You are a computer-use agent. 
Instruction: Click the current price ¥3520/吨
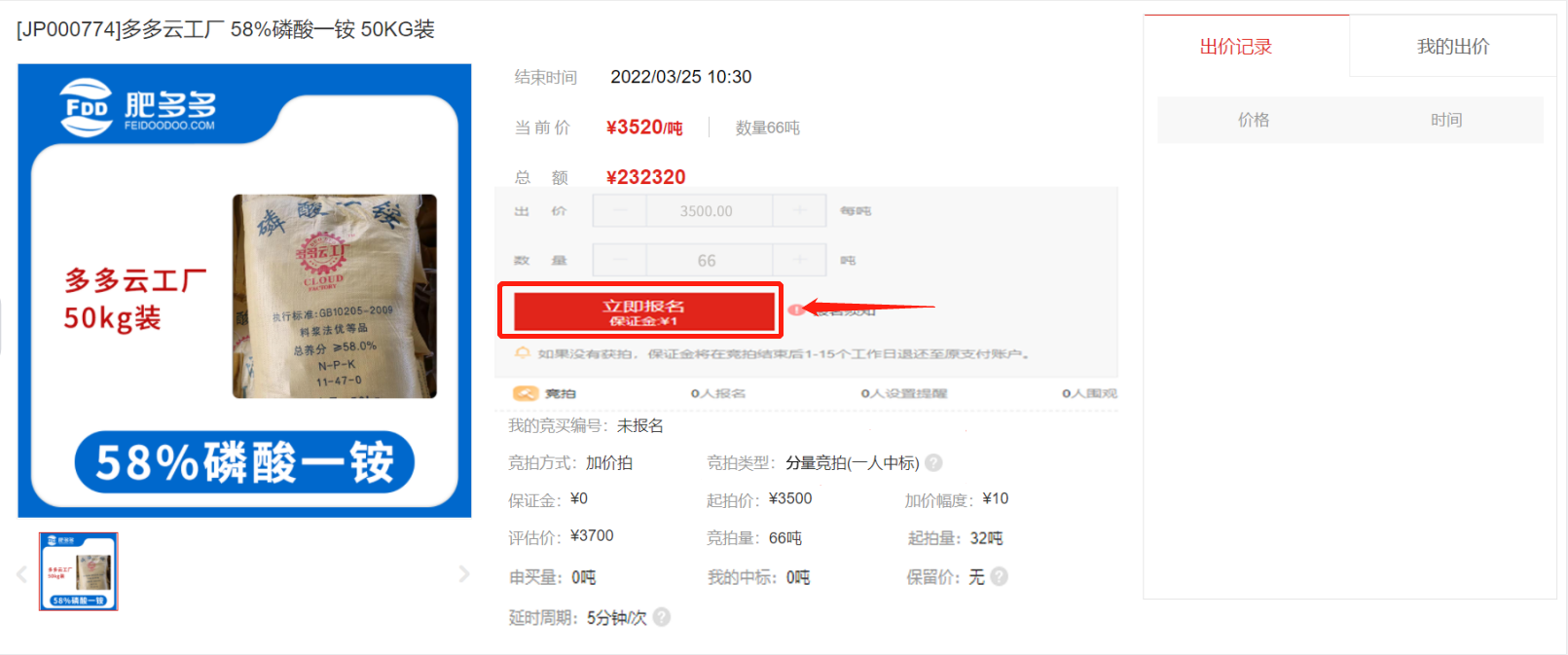[x=644, y=127]
